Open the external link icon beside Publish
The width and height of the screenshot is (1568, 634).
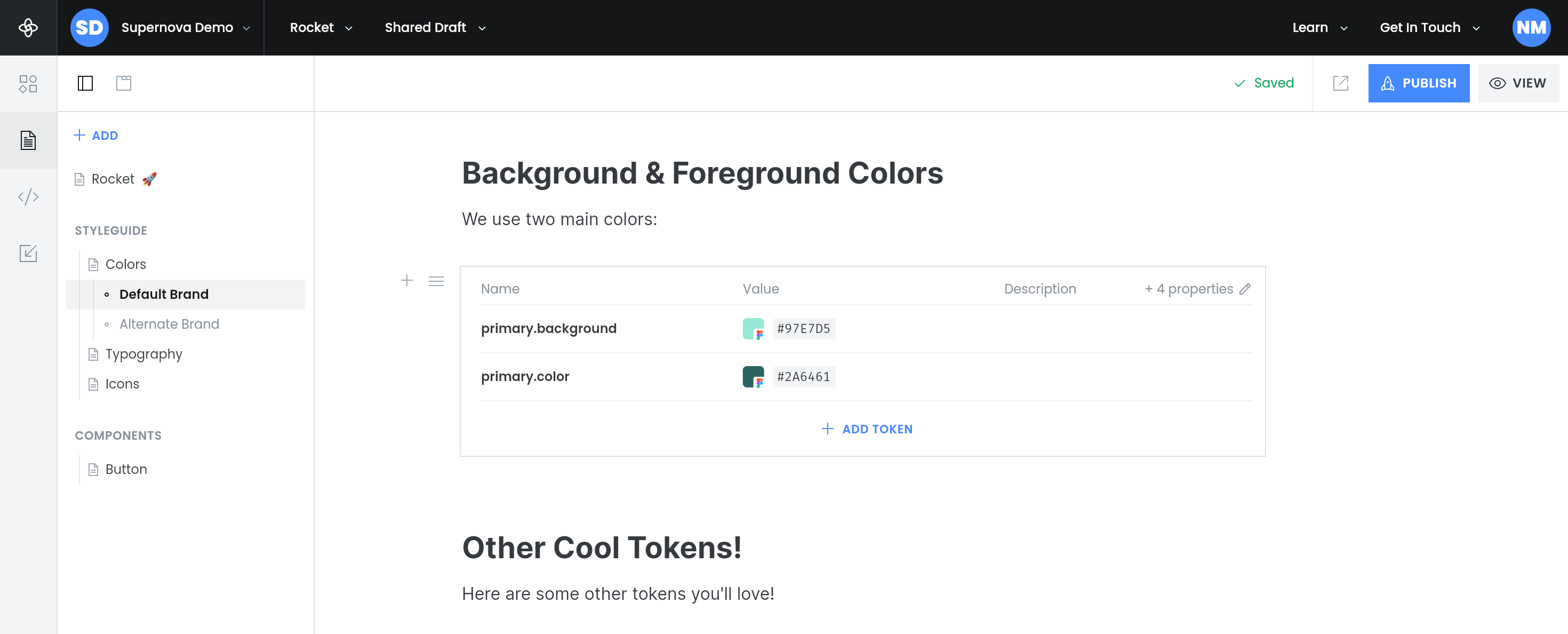coord(1340,83)
